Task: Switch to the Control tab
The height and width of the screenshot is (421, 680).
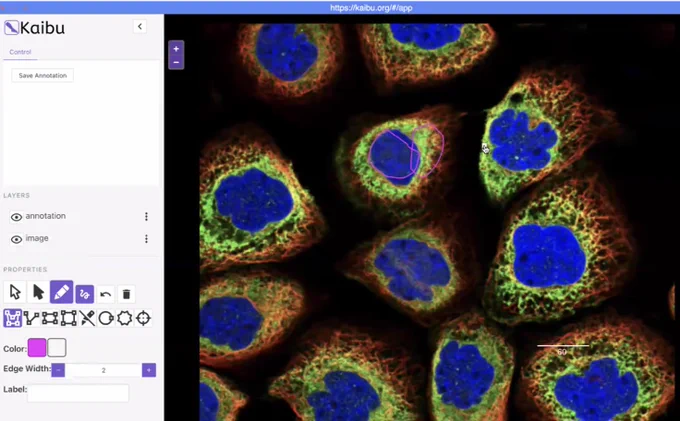Action: coord(20,52)
